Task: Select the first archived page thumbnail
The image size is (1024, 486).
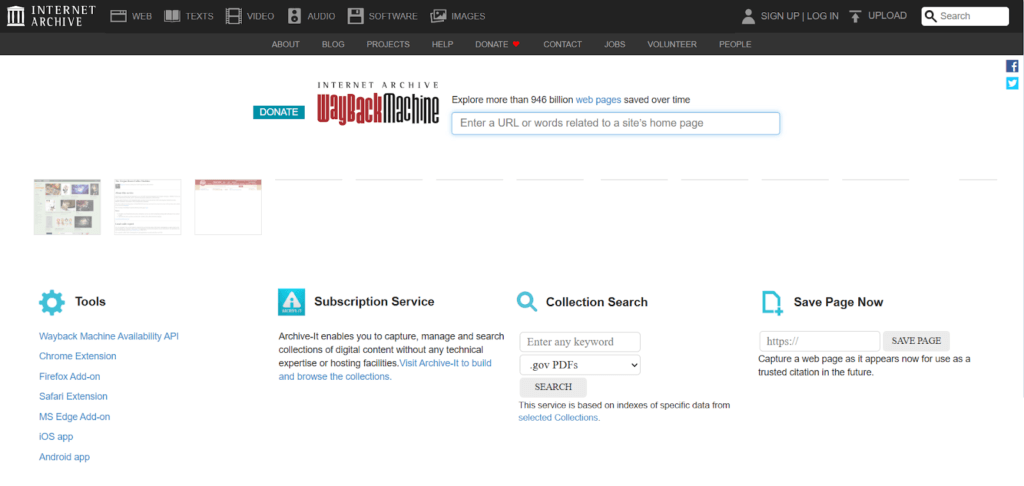Action: tap(67, 207)
